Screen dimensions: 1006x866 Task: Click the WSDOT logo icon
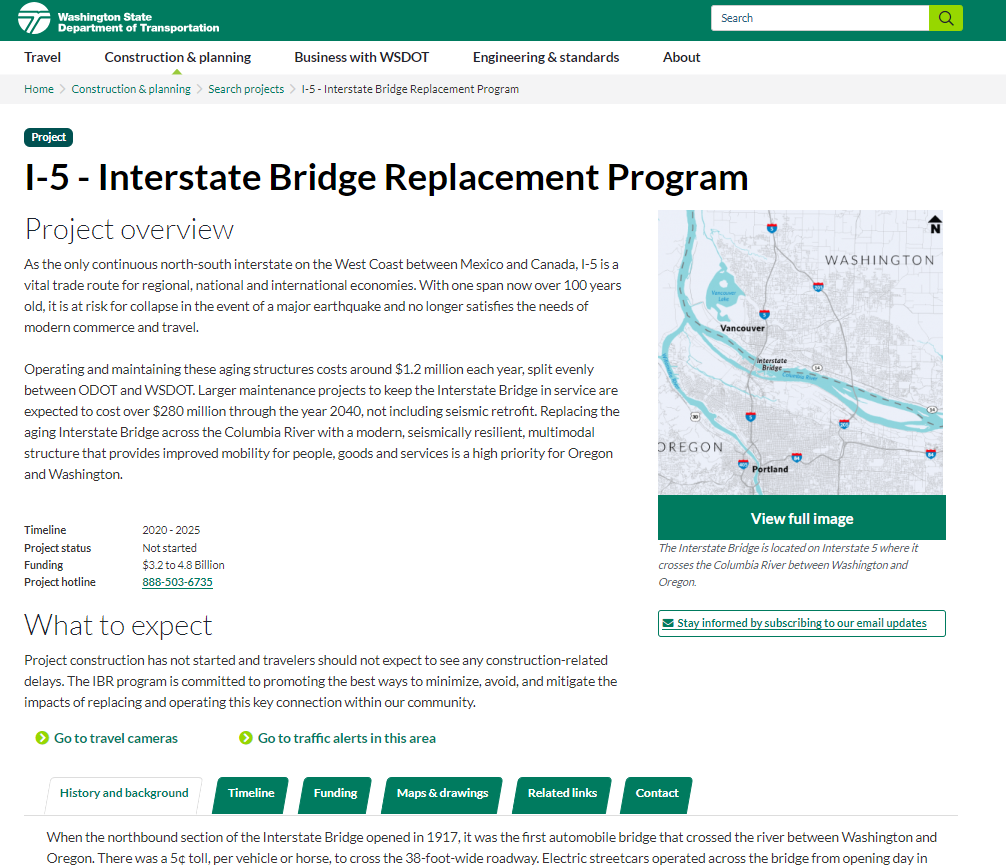(x=34, y=18)
